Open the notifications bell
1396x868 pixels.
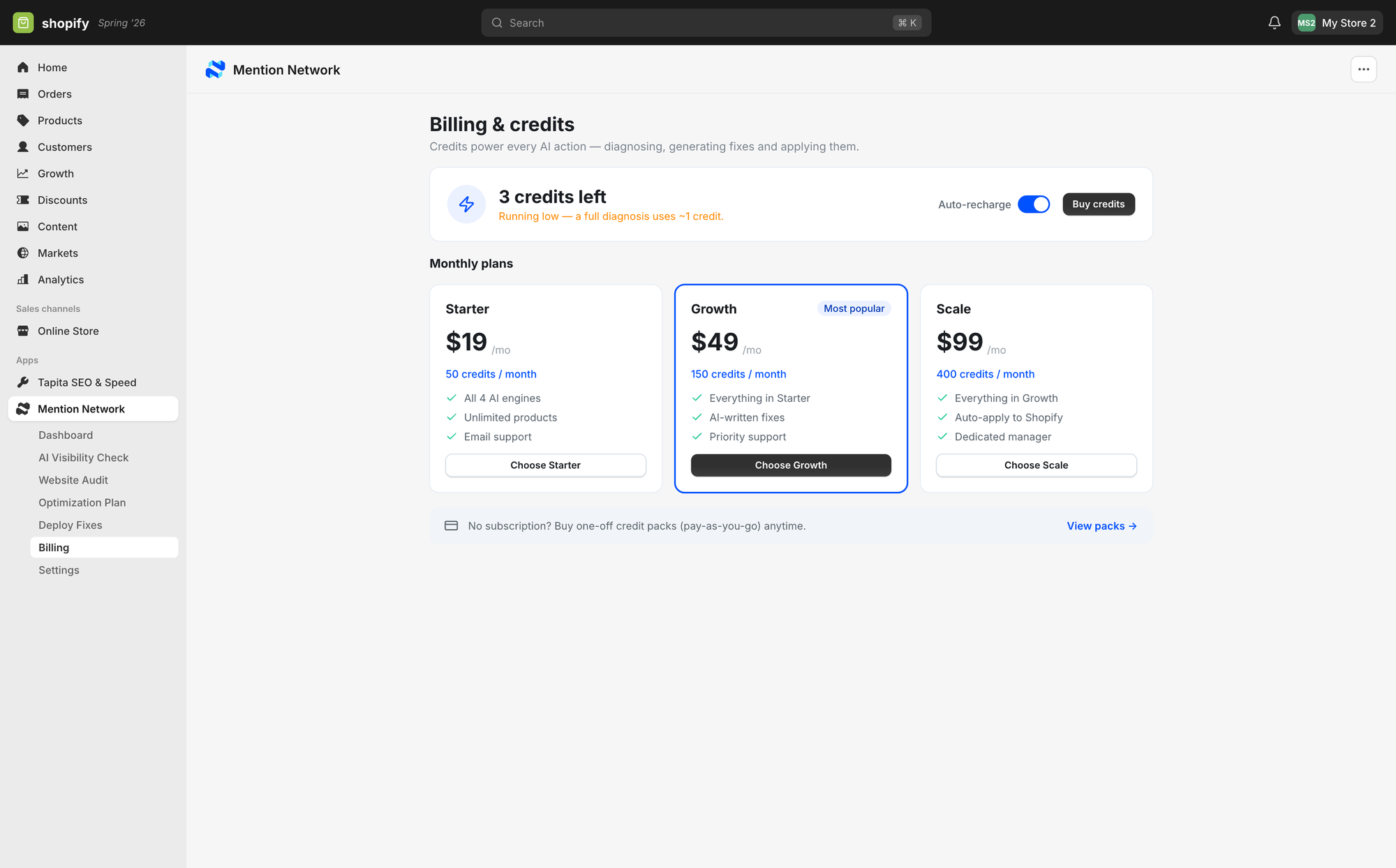click(1275, 23)
